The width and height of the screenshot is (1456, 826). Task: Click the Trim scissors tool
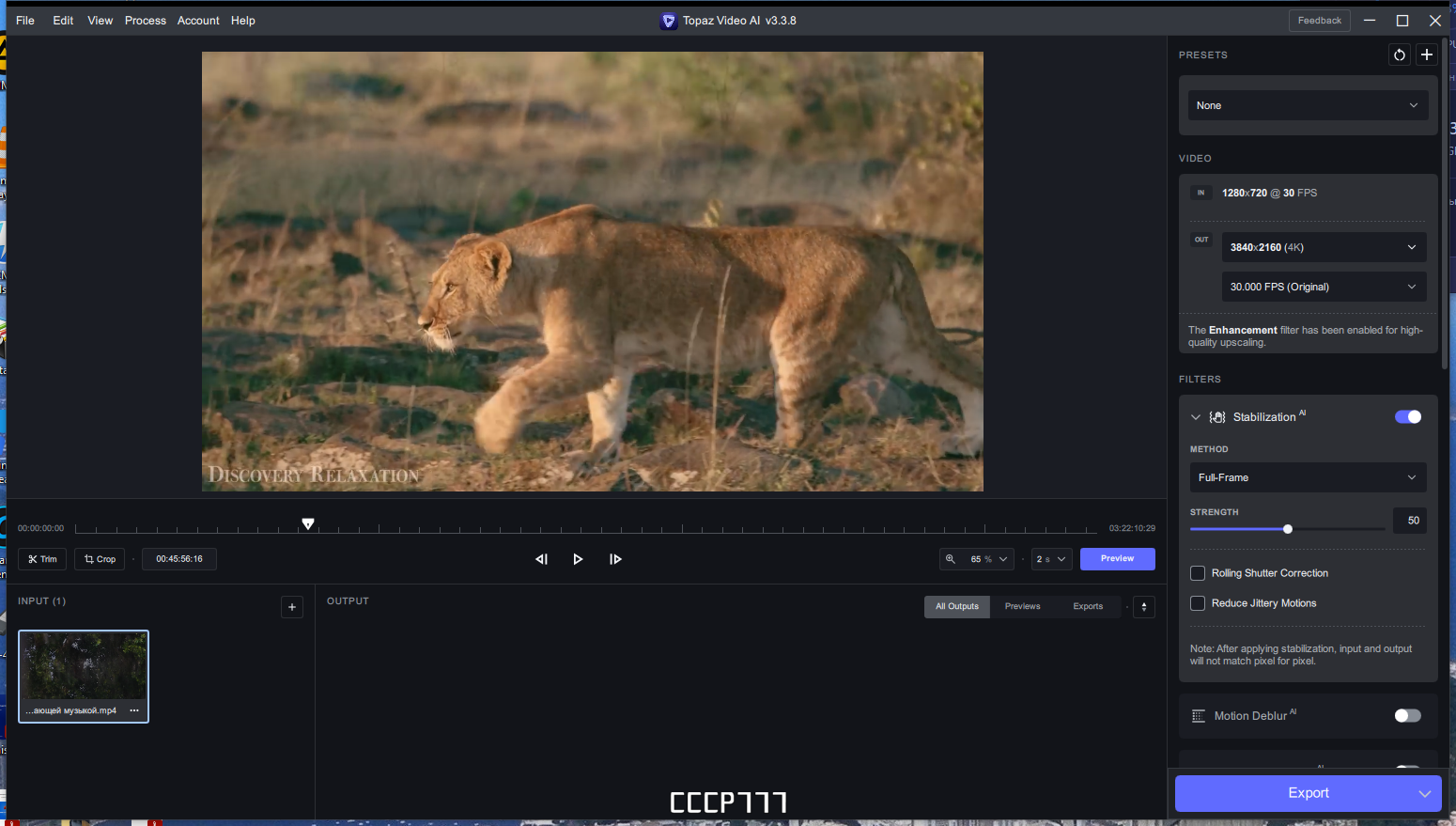(42, 559)
